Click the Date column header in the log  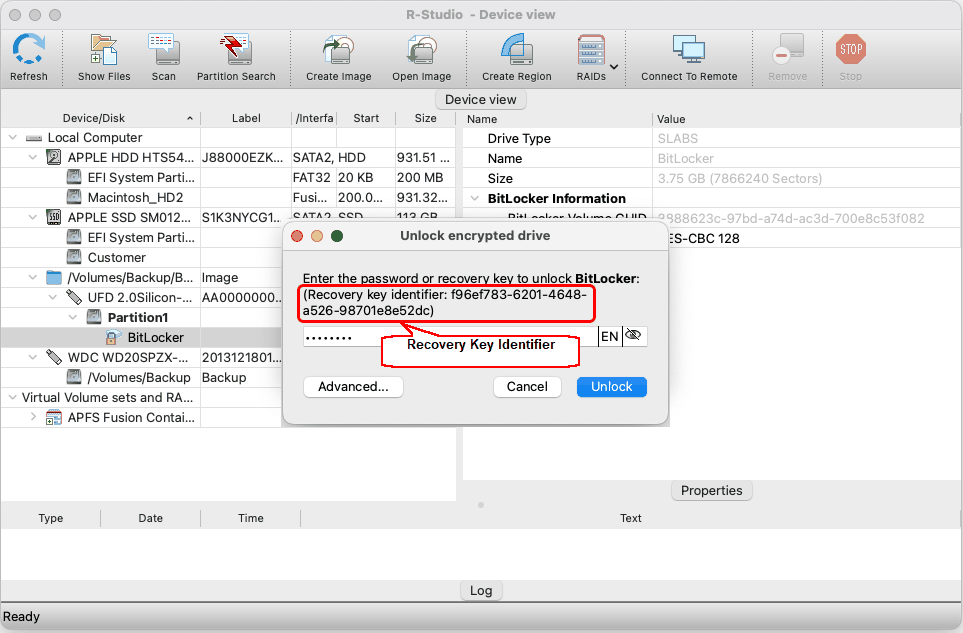tap(150, 518)
